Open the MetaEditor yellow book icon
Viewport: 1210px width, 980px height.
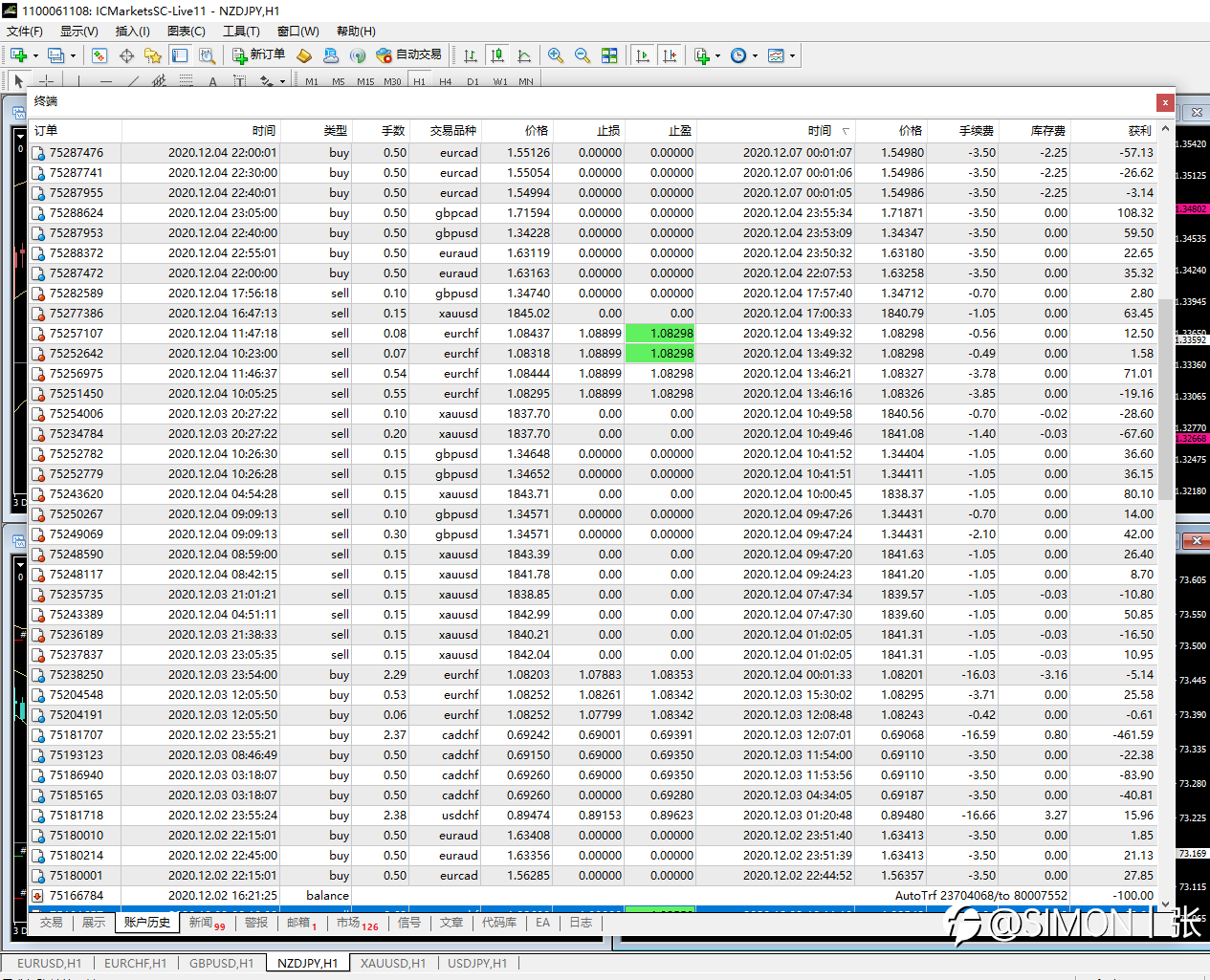(x=304, y=55)
